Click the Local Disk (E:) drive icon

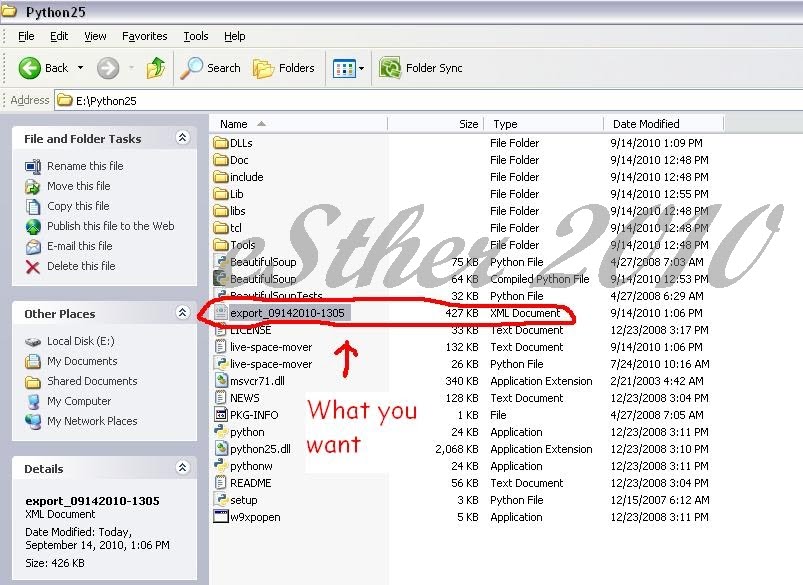point(33,342)
